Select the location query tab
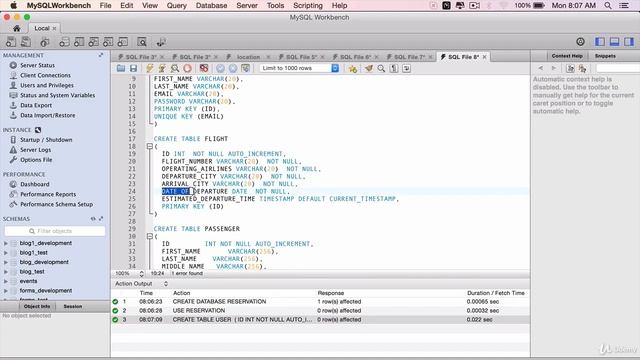This screenshot has width=640, height=360. [248, 57]
